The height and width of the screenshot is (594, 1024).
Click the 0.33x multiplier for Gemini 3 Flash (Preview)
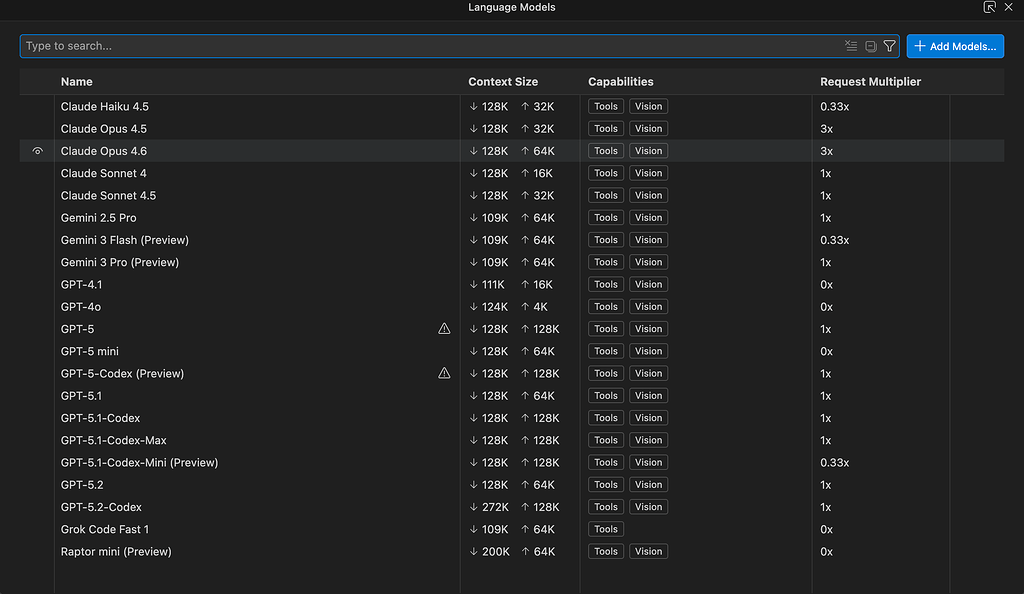[x=835, y=240]
